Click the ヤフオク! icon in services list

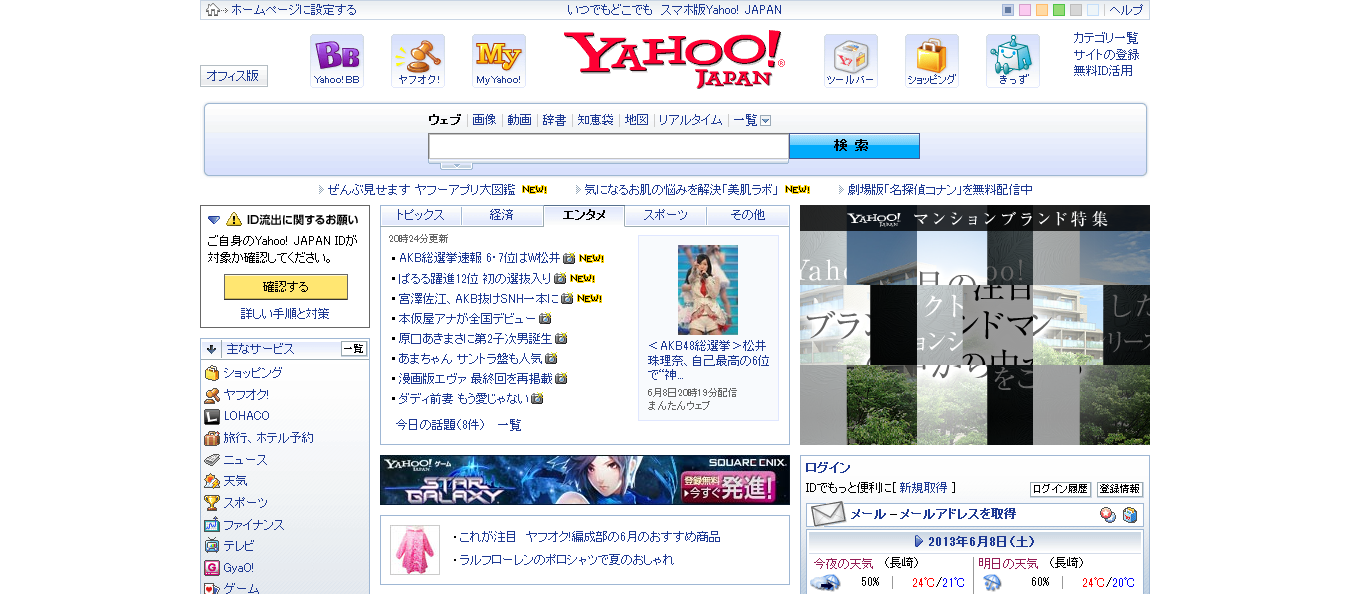pos(212,395)
